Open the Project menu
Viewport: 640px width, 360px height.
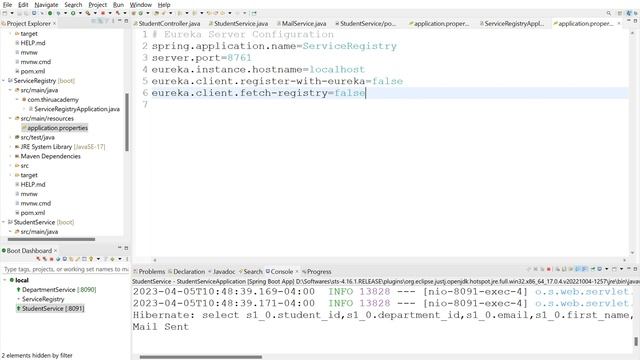point(98,5)
